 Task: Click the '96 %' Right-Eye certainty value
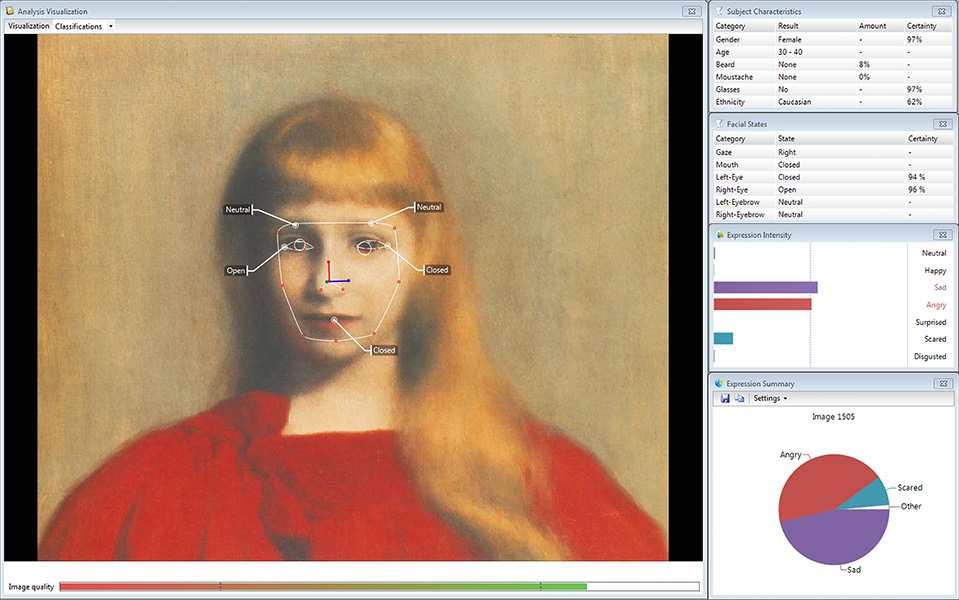point(917,190)
